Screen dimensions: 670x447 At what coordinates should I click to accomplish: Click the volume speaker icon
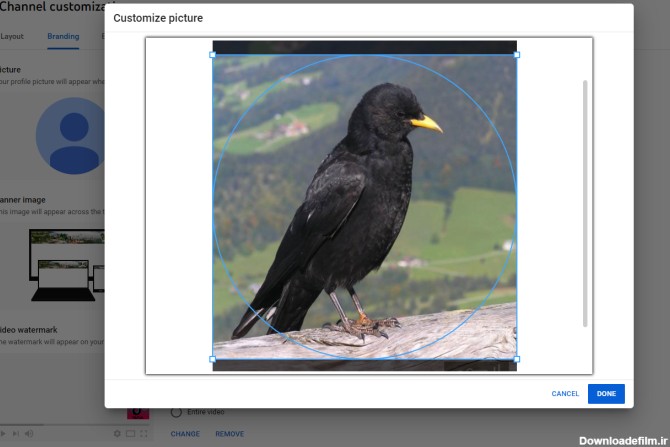pyautogui.click(x=29, y=434)
